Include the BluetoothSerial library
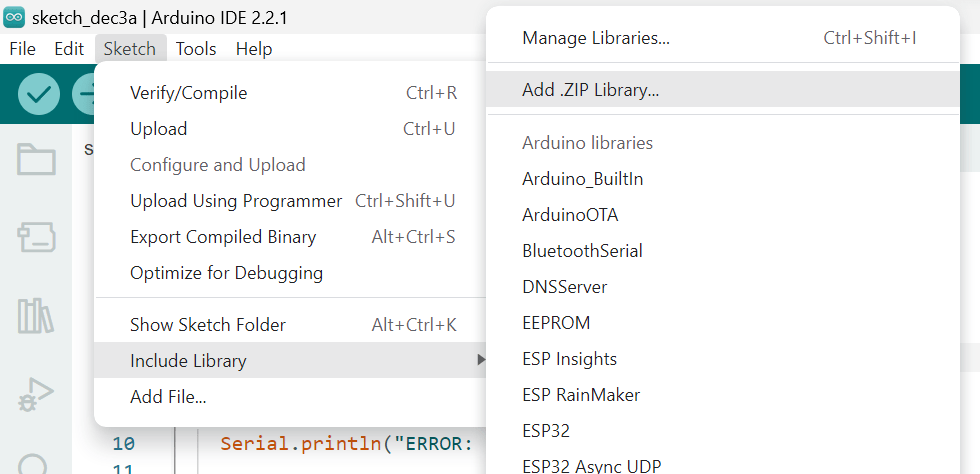The width and height of the screenshot is (980, 474). (723, 251)
